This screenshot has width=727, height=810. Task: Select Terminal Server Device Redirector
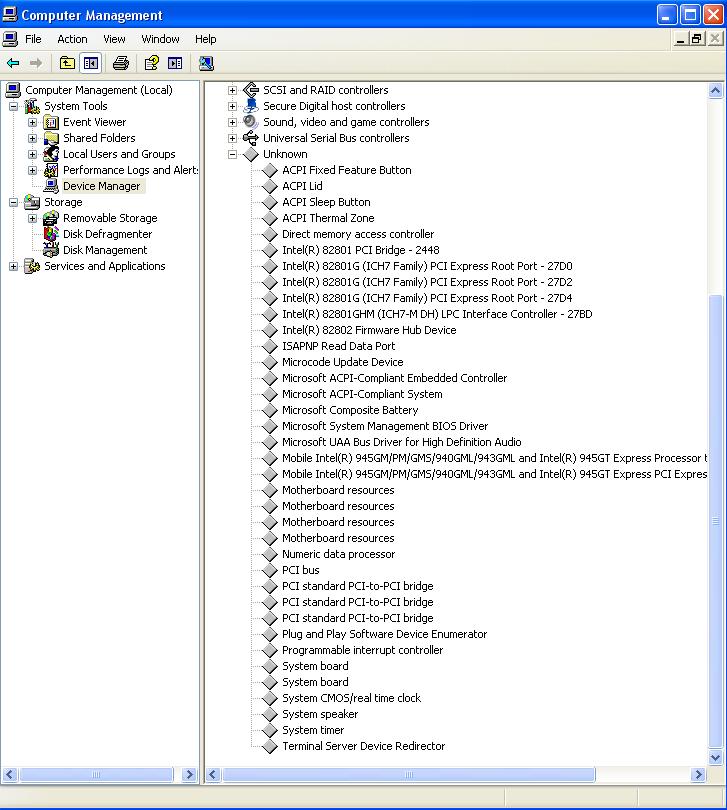click(x=363, y=746)
